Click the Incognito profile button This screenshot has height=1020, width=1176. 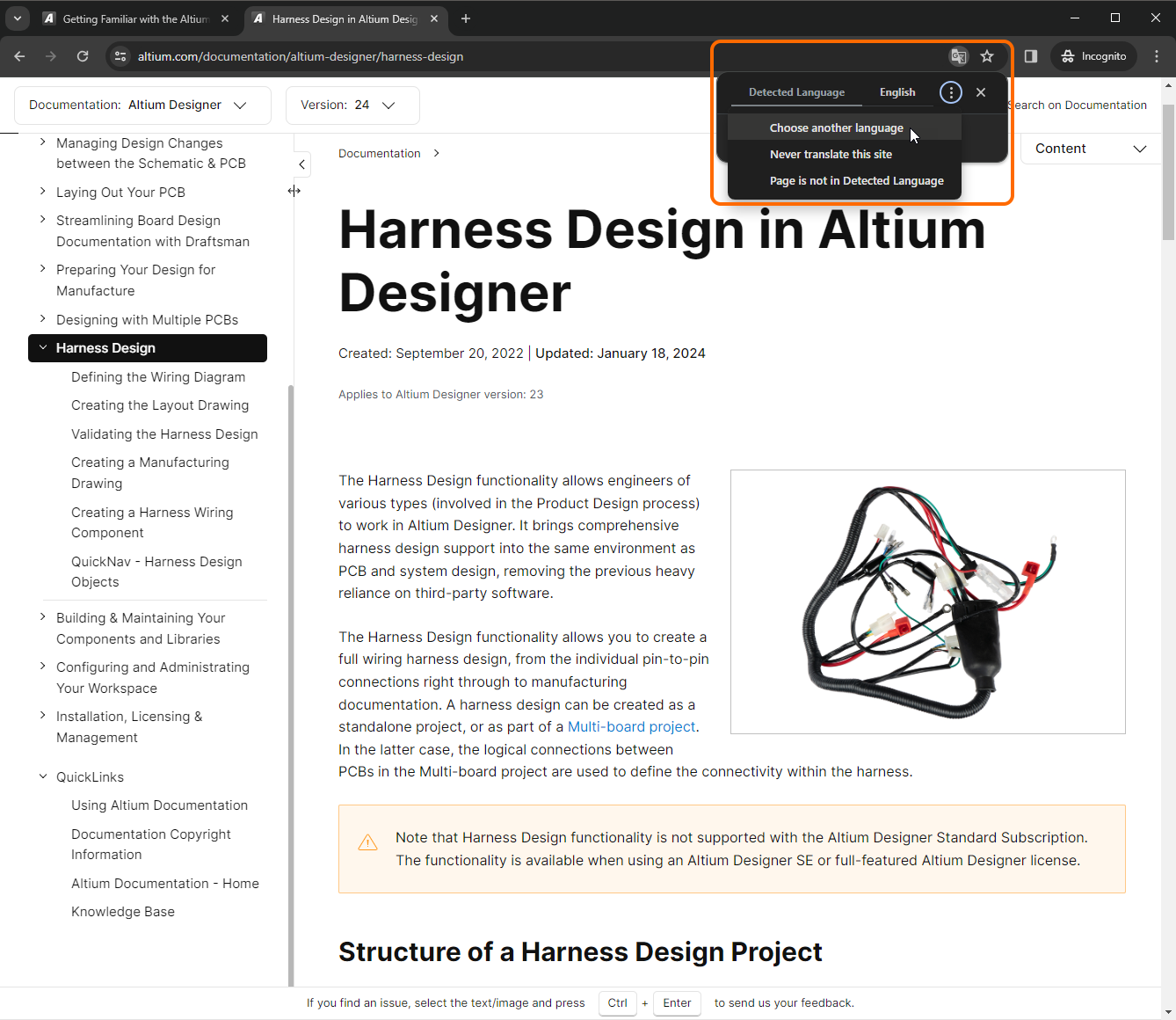pos(1094,56)
